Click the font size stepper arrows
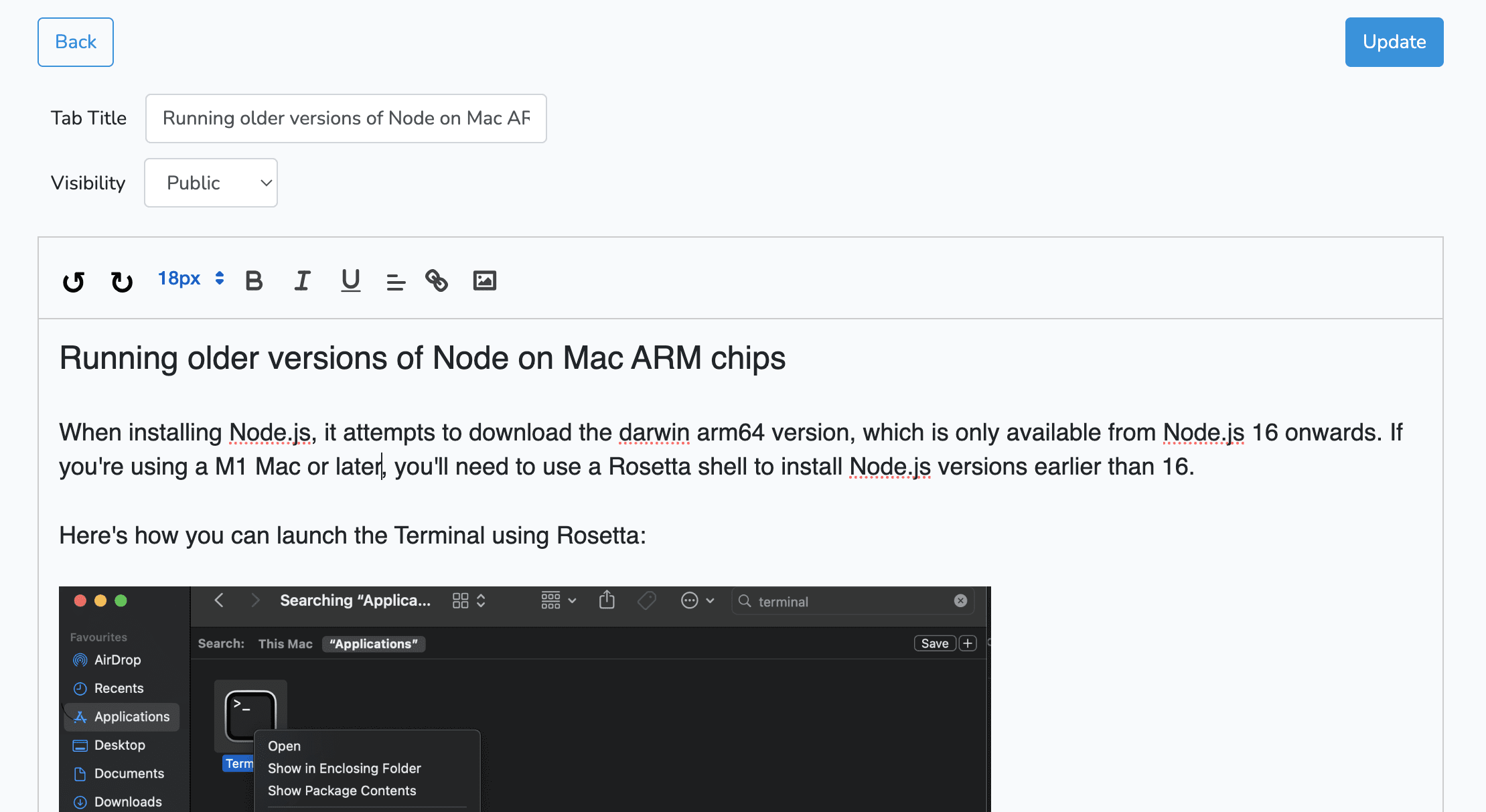 (x=220, y=278)
